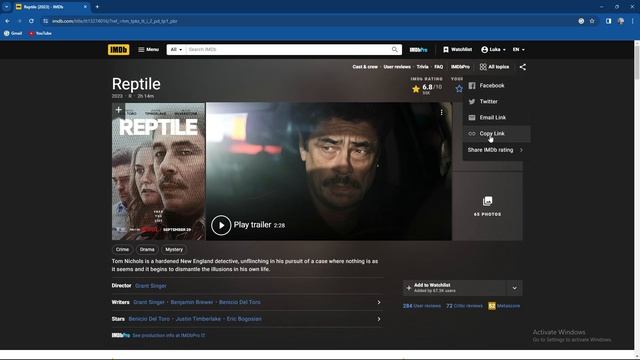The width and height of the screenshot is (640, 360).
Task: Open writer Benjamin Brewer's page
Action: click(x=191, y=302)
